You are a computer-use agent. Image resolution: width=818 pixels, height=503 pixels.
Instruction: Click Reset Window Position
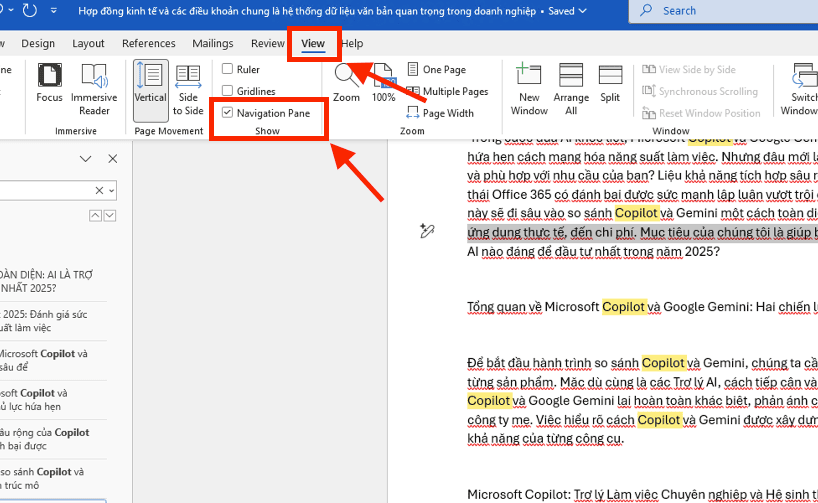coord(701,113)
